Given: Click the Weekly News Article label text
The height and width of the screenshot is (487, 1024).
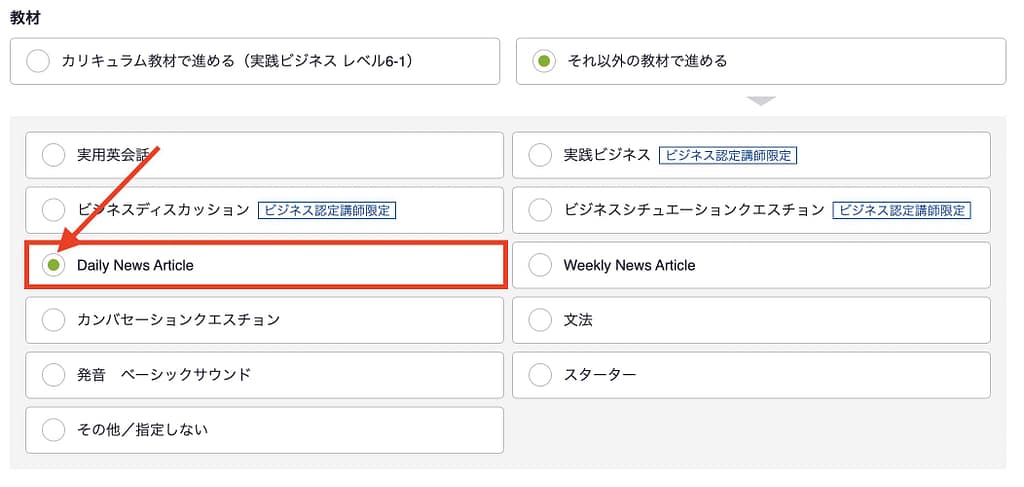Looking at the screenshot, I should click(629, 265).
